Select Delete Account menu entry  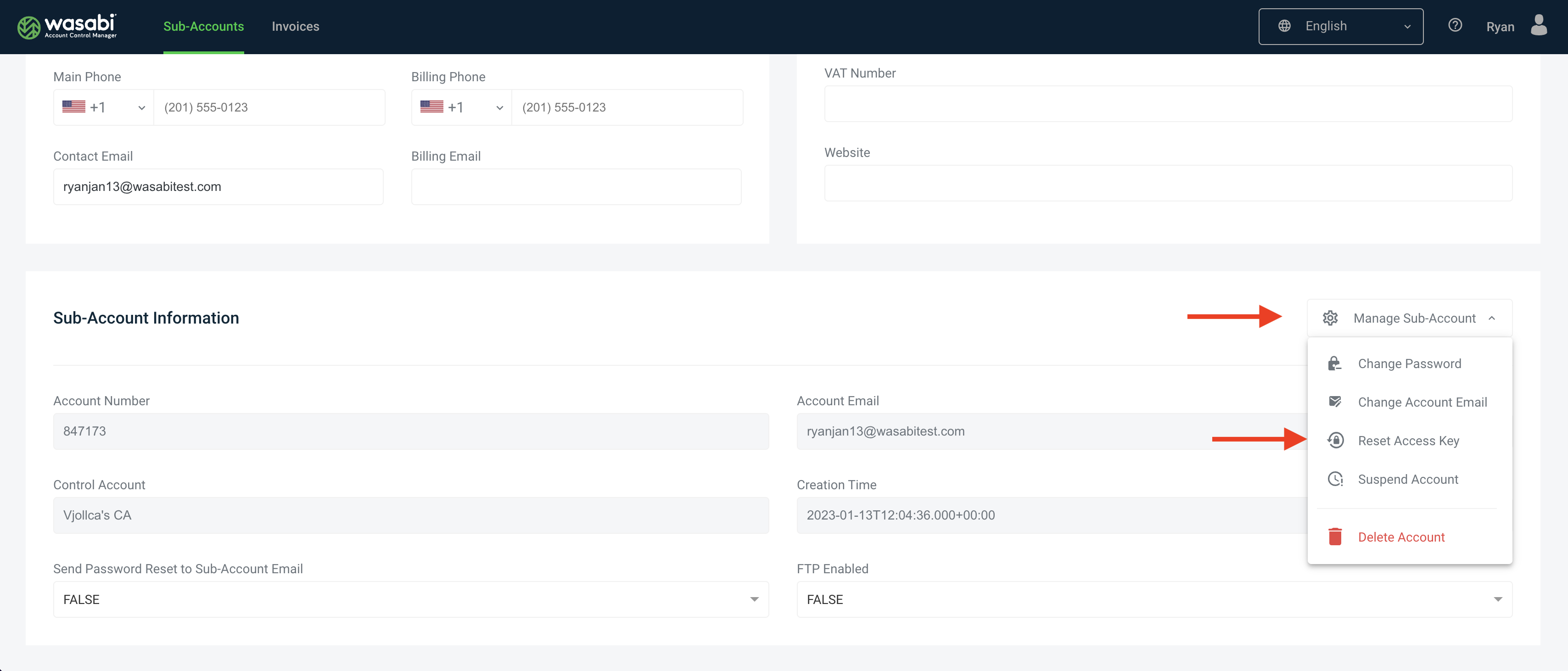1410,537
